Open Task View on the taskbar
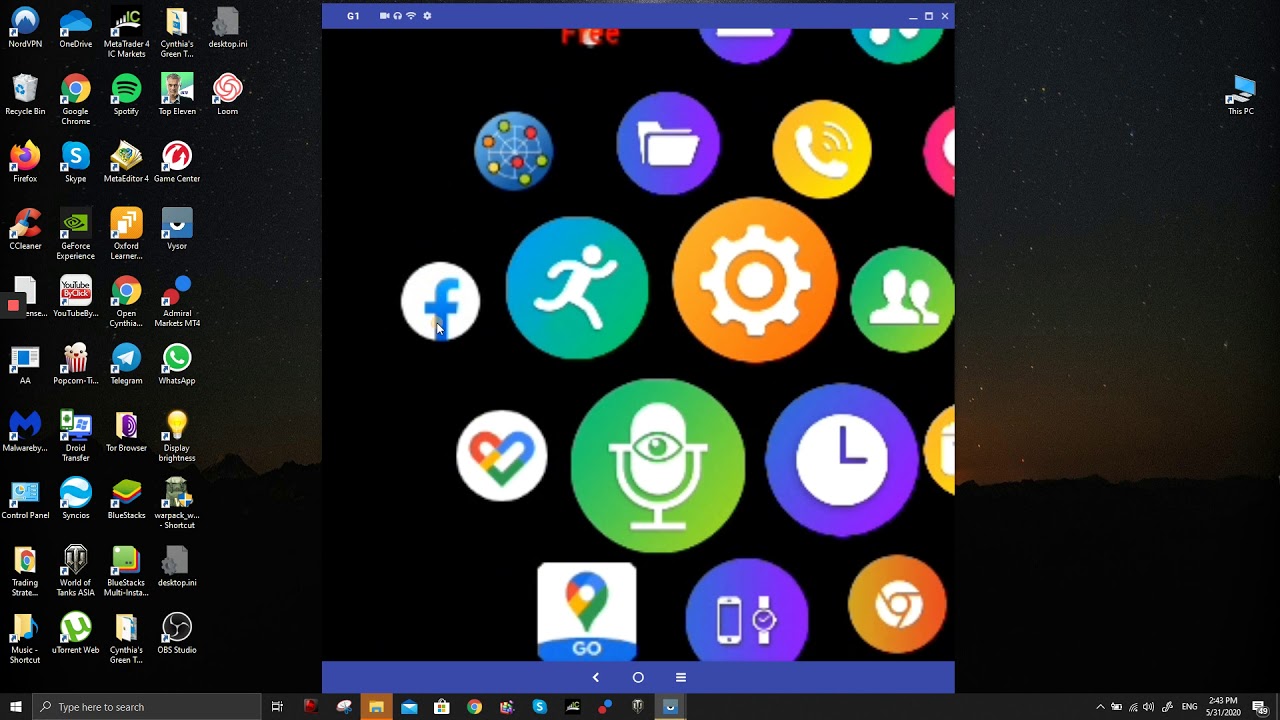The height and width of the screenshot is (720, 1280). tap(277, 707)
